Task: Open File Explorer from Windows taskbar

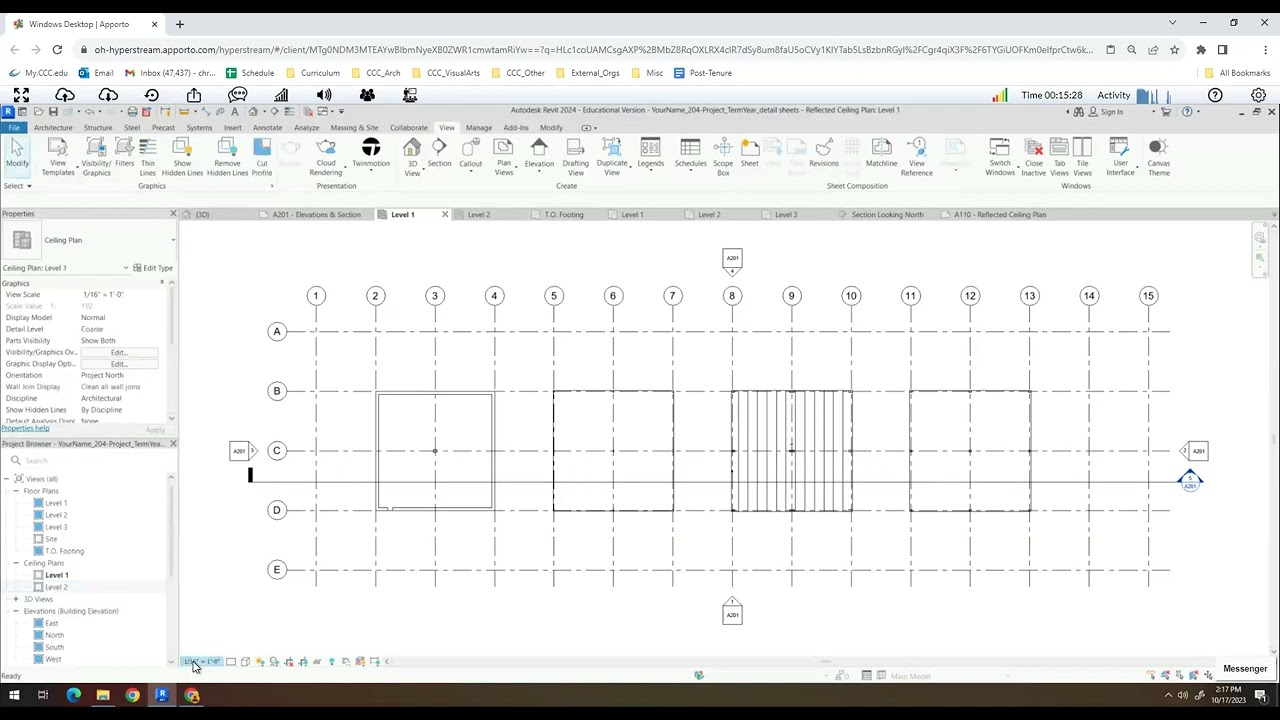Action: point(103,695)
